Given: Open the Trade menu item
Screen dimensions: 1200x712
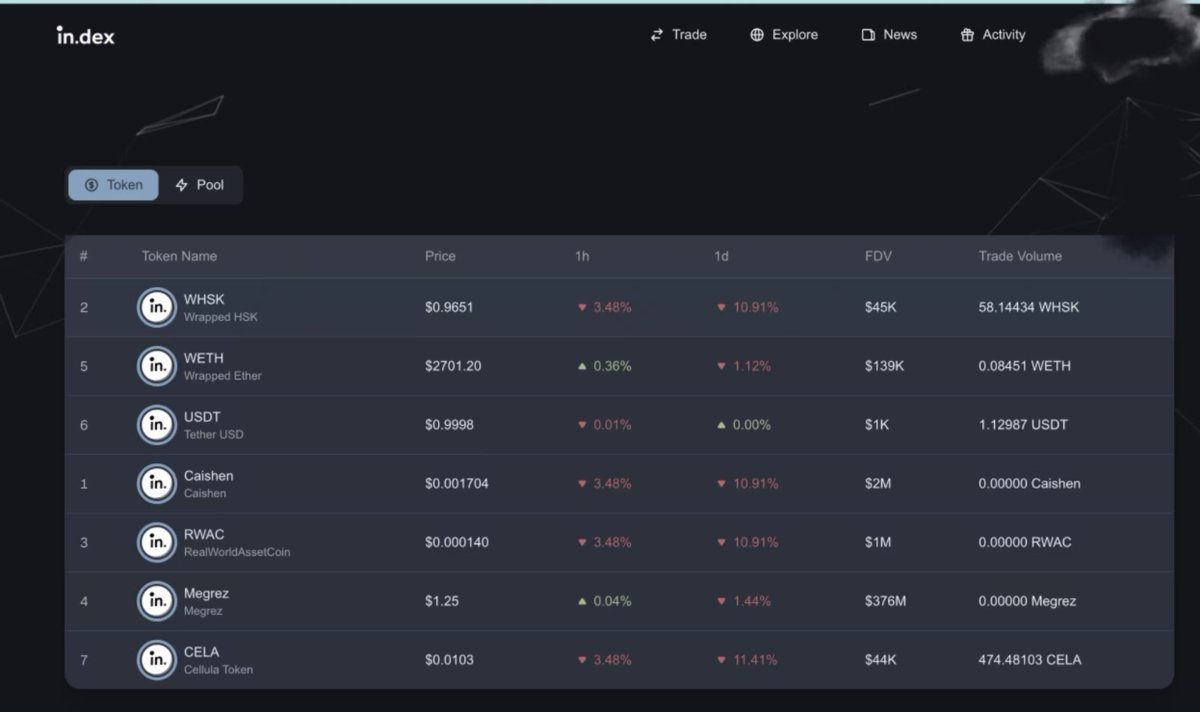Looking at the screenshot, I should 678,35.
